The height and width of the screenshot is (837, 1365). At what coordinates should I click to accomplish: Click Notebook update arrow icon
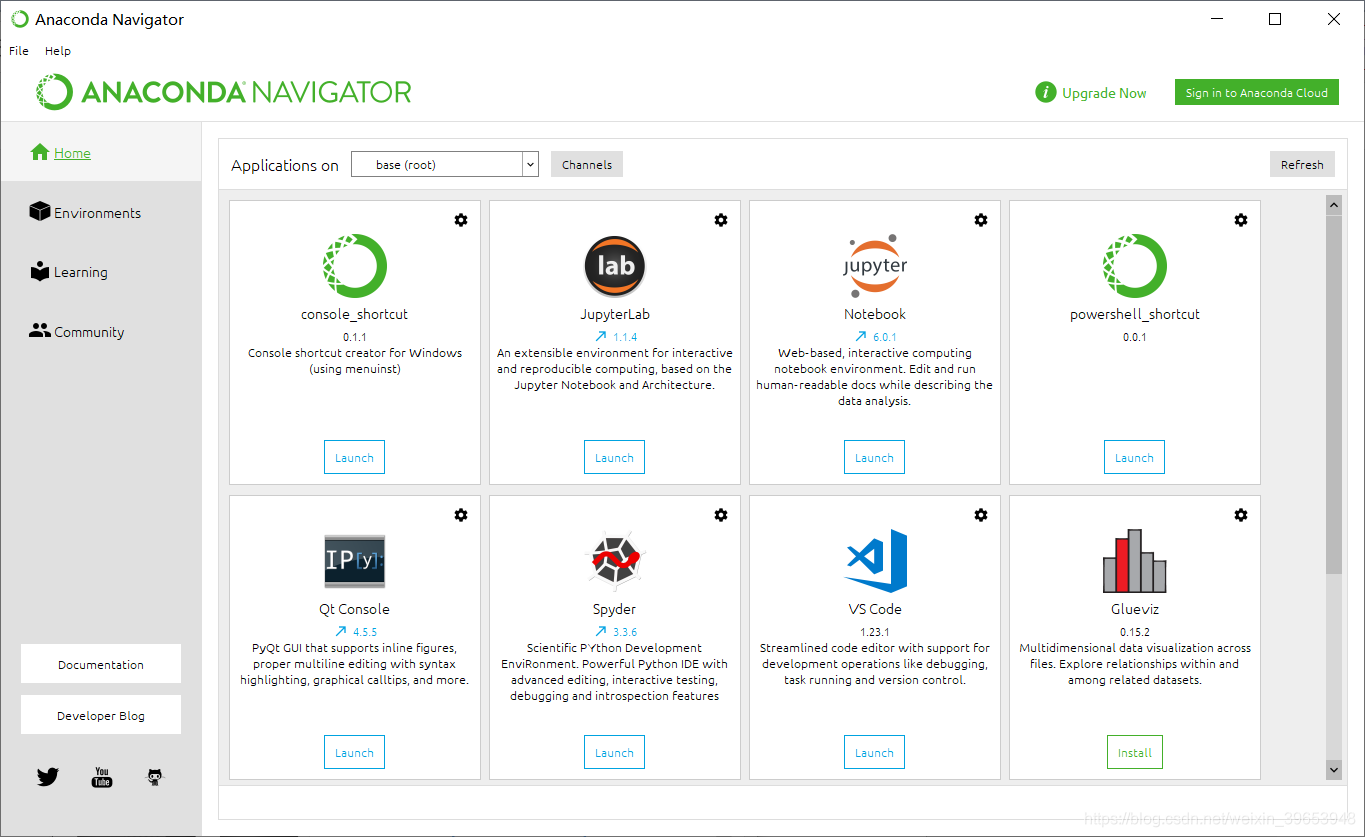pos(860,337)
